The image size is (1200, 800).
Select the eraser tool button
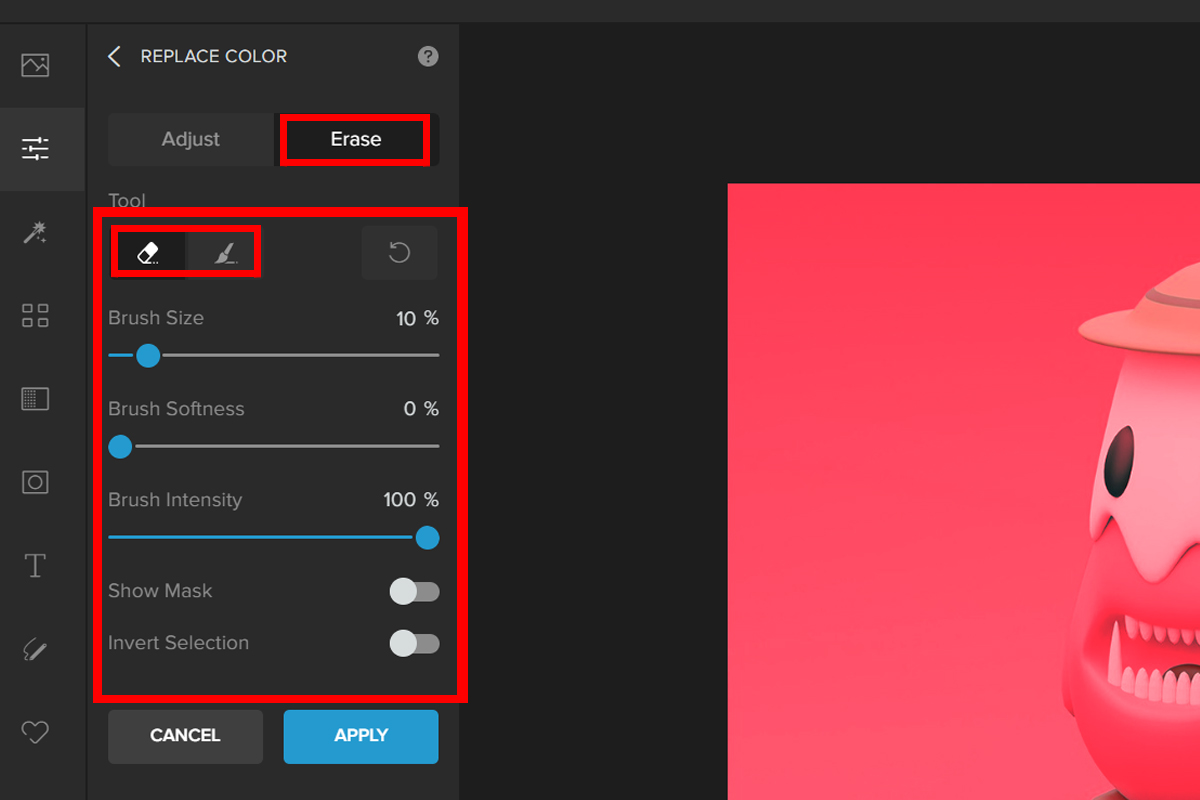point(149,252)
